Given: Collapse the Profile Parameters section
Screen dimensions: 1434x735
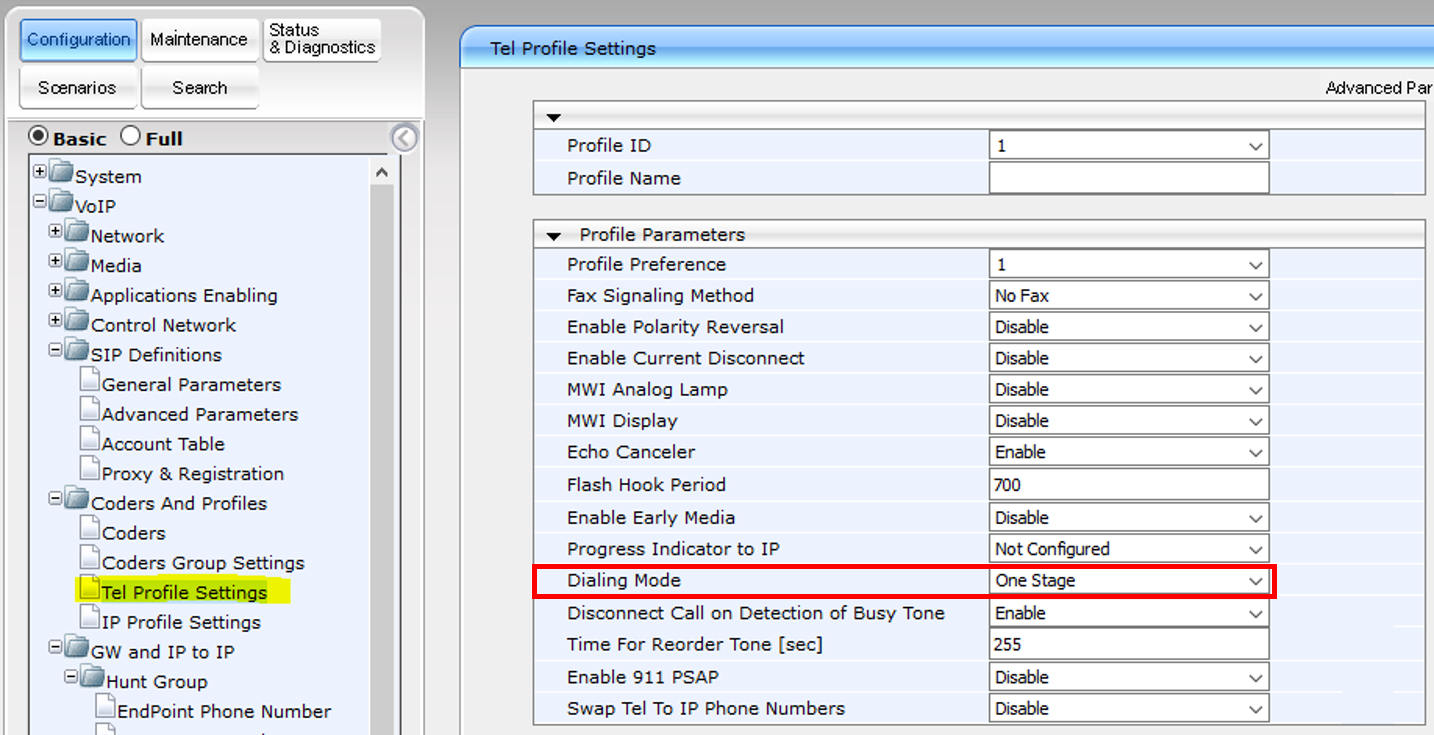Looking at the screenshot, I should 554,236.
